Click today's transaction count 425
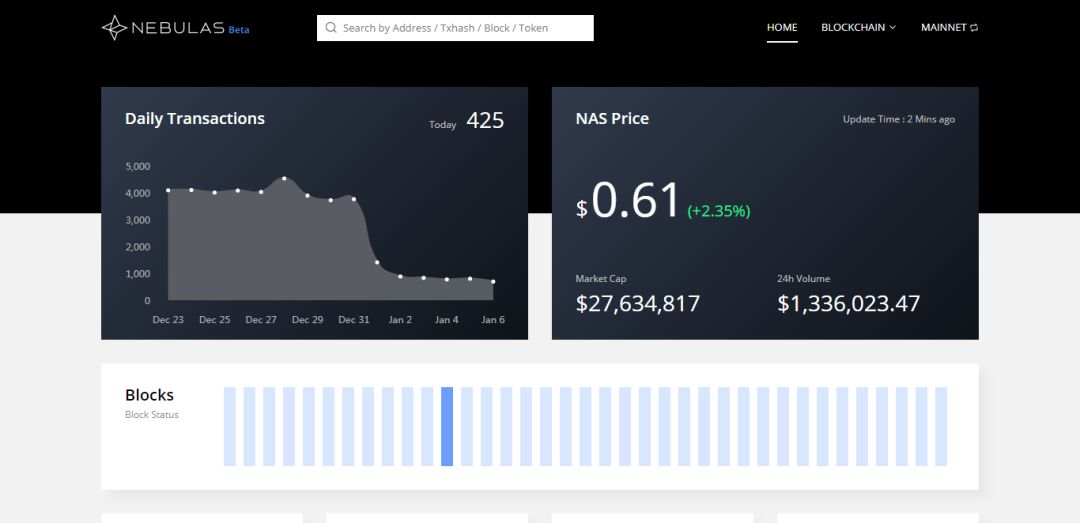 (x=485, y=121)
